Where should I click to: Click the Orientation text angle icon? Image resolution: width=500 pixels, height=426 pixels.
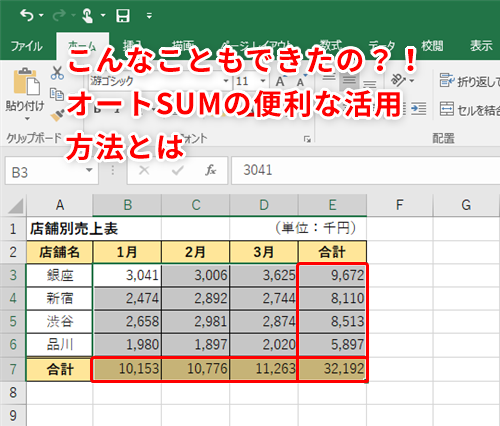click(x=398, y=80)
